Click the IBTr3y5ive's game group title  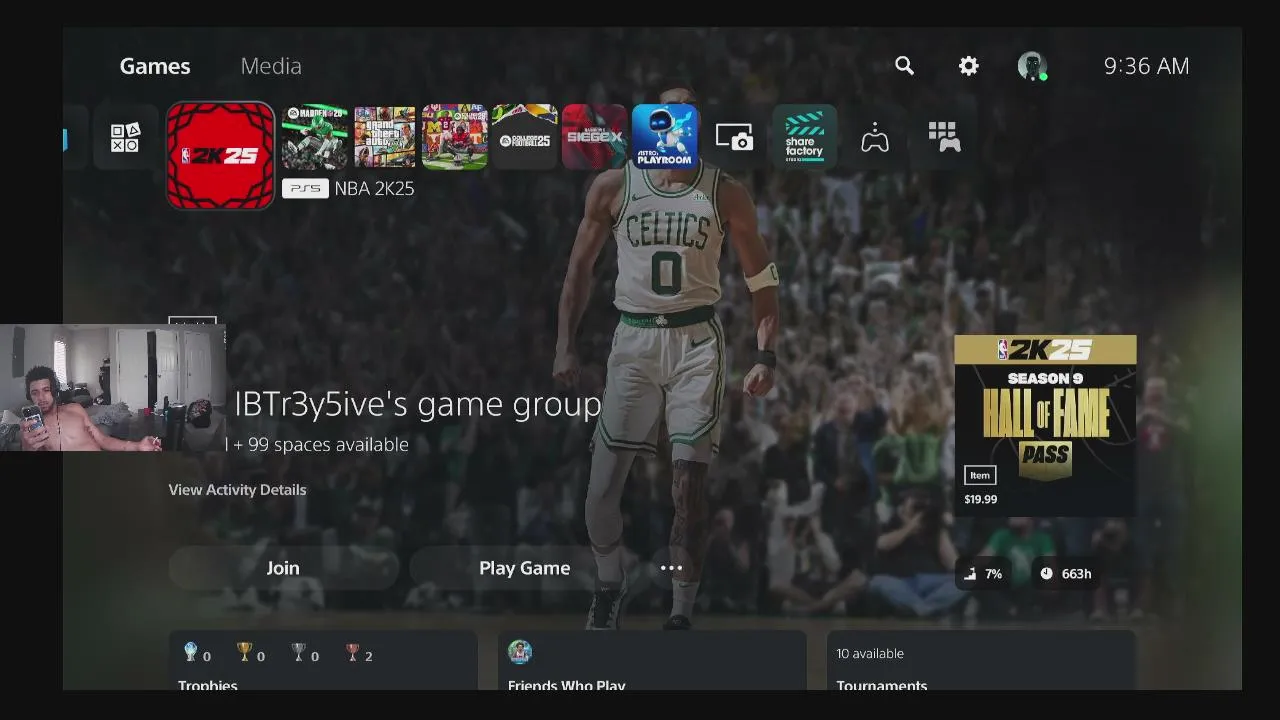coord(417,405)
